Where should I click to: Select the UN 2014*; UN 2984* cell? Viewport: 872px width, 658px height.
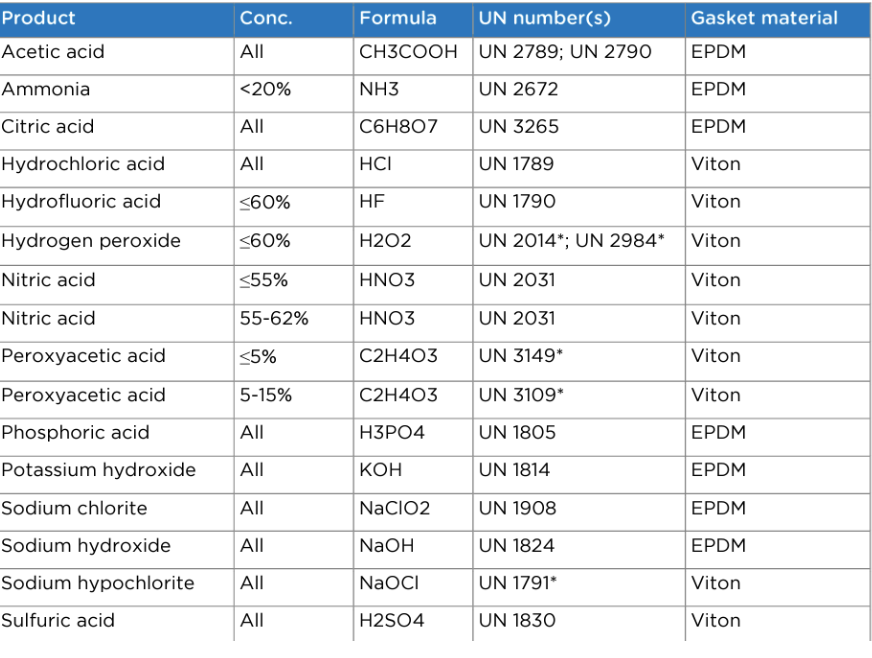[x=579, y=245]
